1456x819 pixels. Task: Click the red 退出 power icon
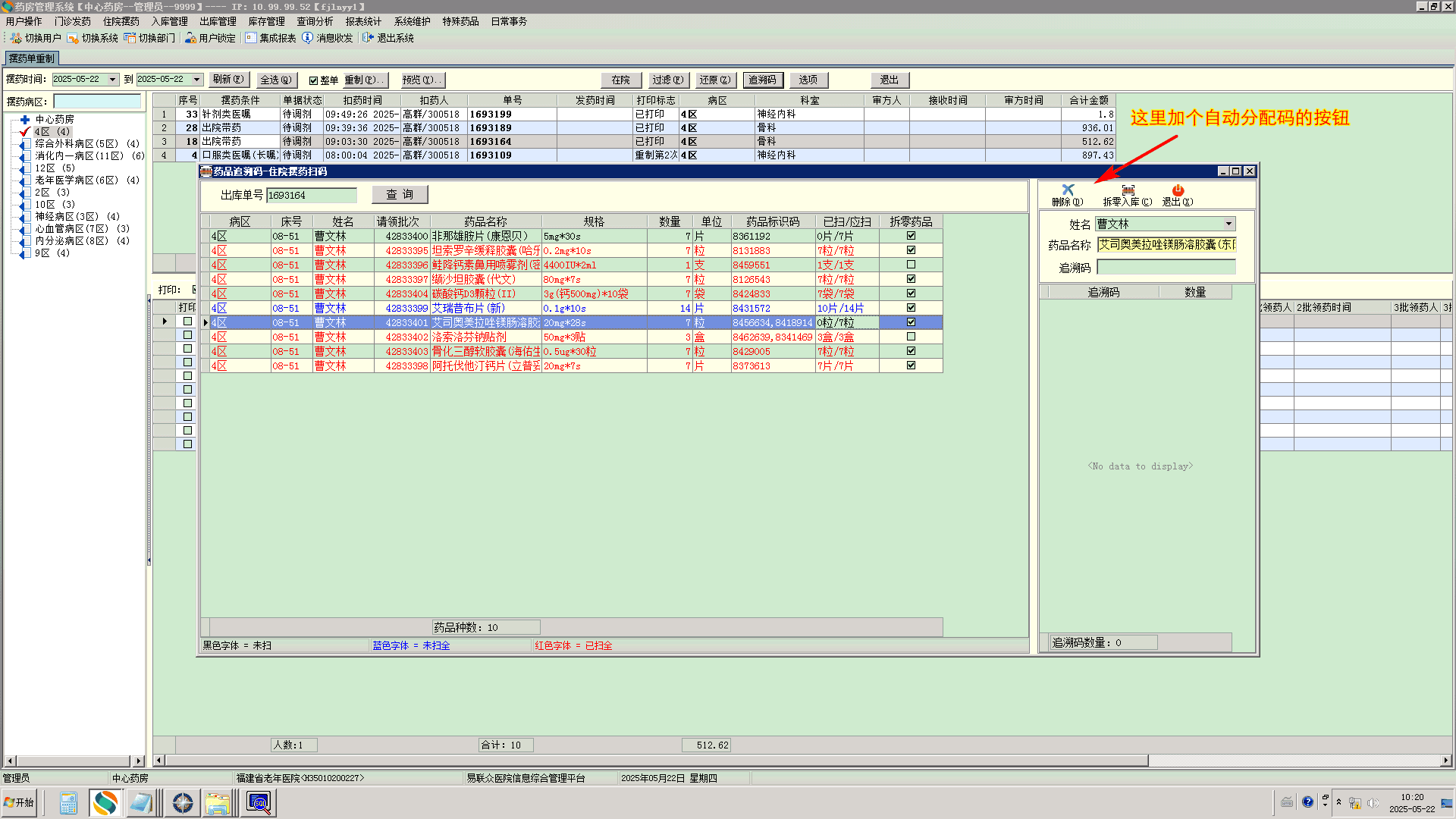tap(1177, 190)
